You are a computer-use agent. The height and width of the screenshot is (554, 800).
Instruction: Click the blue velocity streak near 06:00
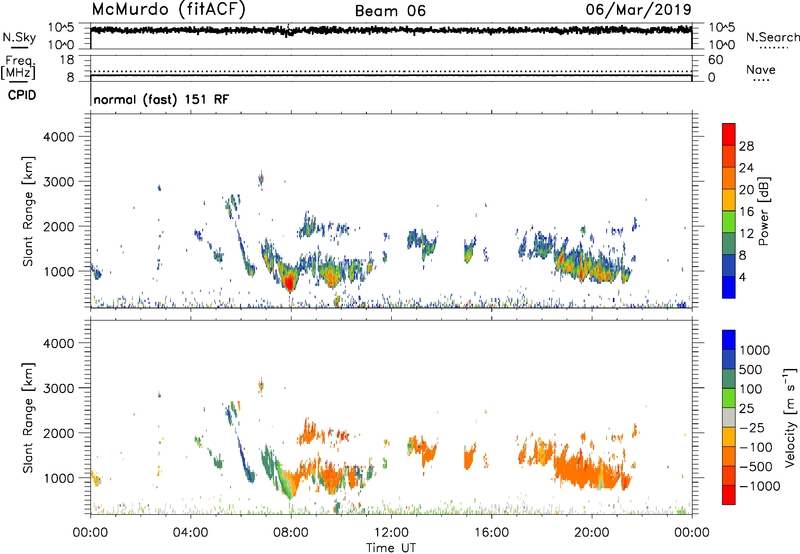point(244,458)
